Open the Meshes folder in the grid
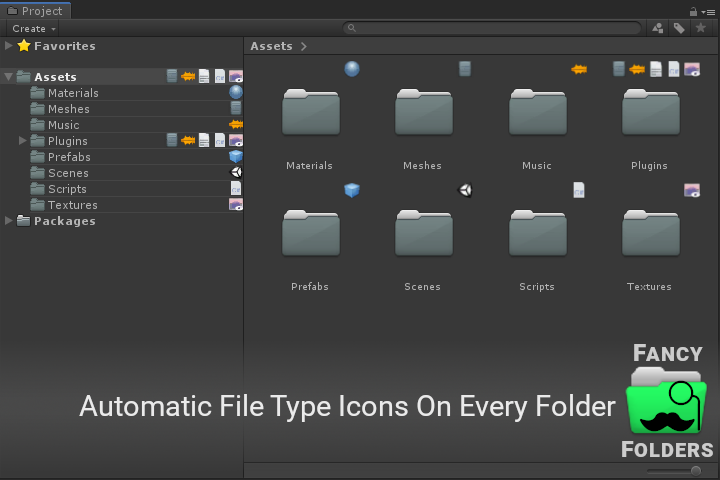Screen dimensions: 720x480 tap(424, 113)
